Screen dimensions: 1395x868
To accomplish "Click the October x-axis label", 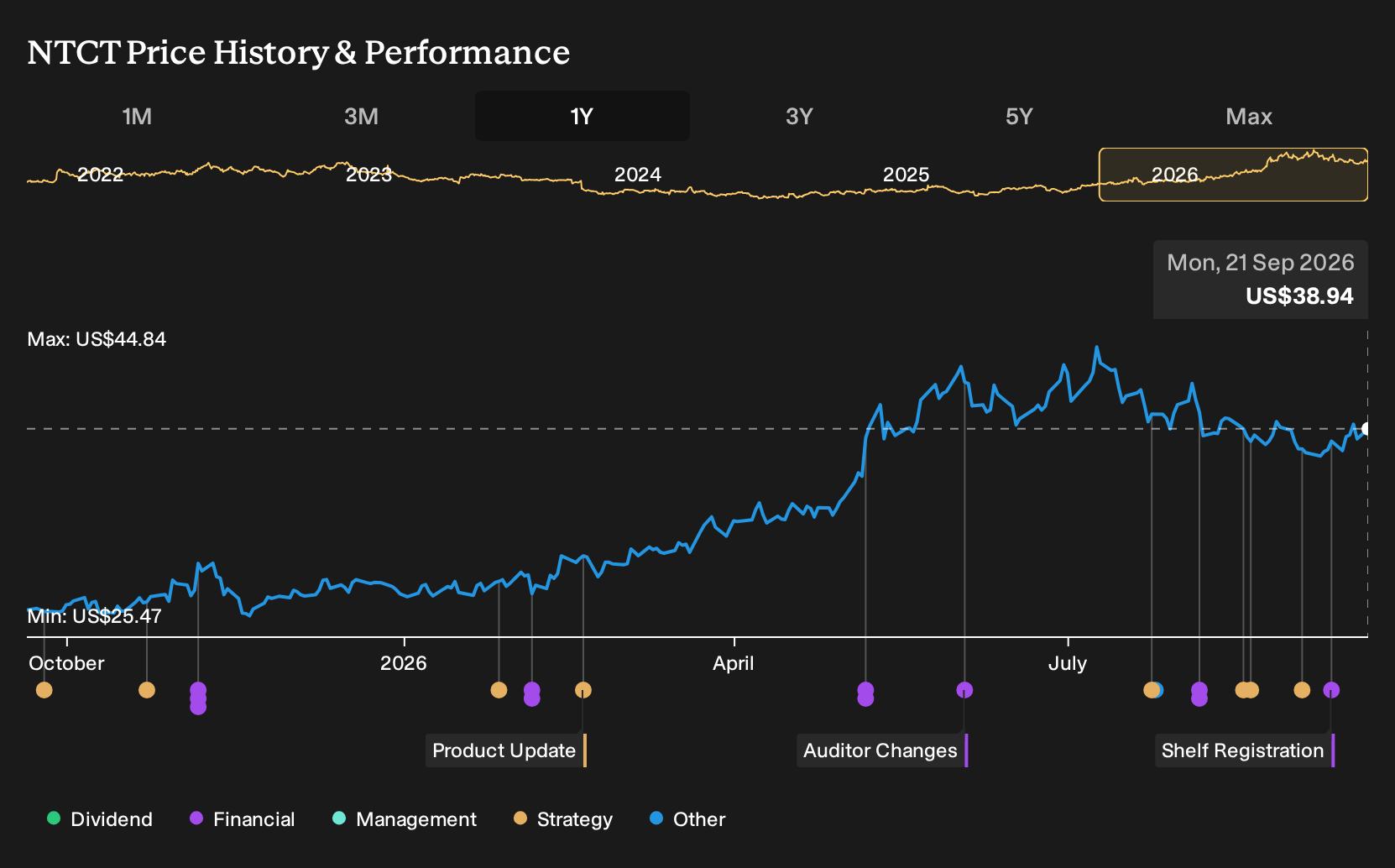I will [x=66, y=663].
